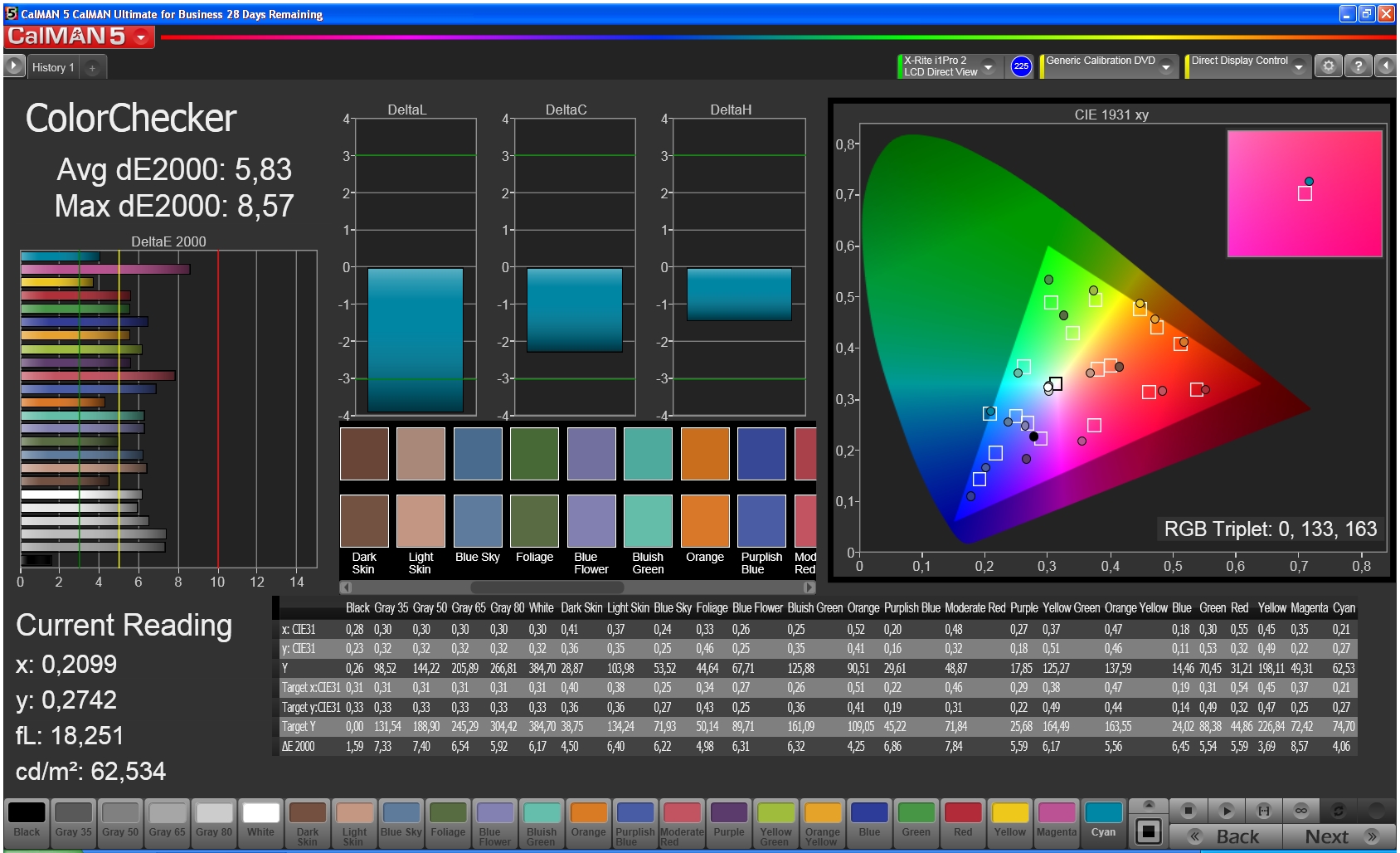Select the Purplish Blue patch in the bottom strip
The image size is (1400, 853).
point(635,823)
